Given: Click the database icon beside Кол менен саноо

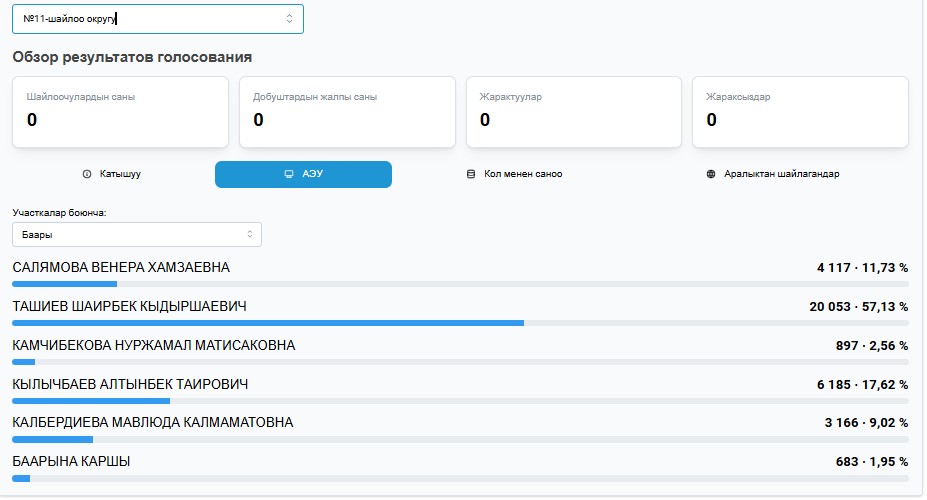Looking at the screenshot, I should point(471,174).
